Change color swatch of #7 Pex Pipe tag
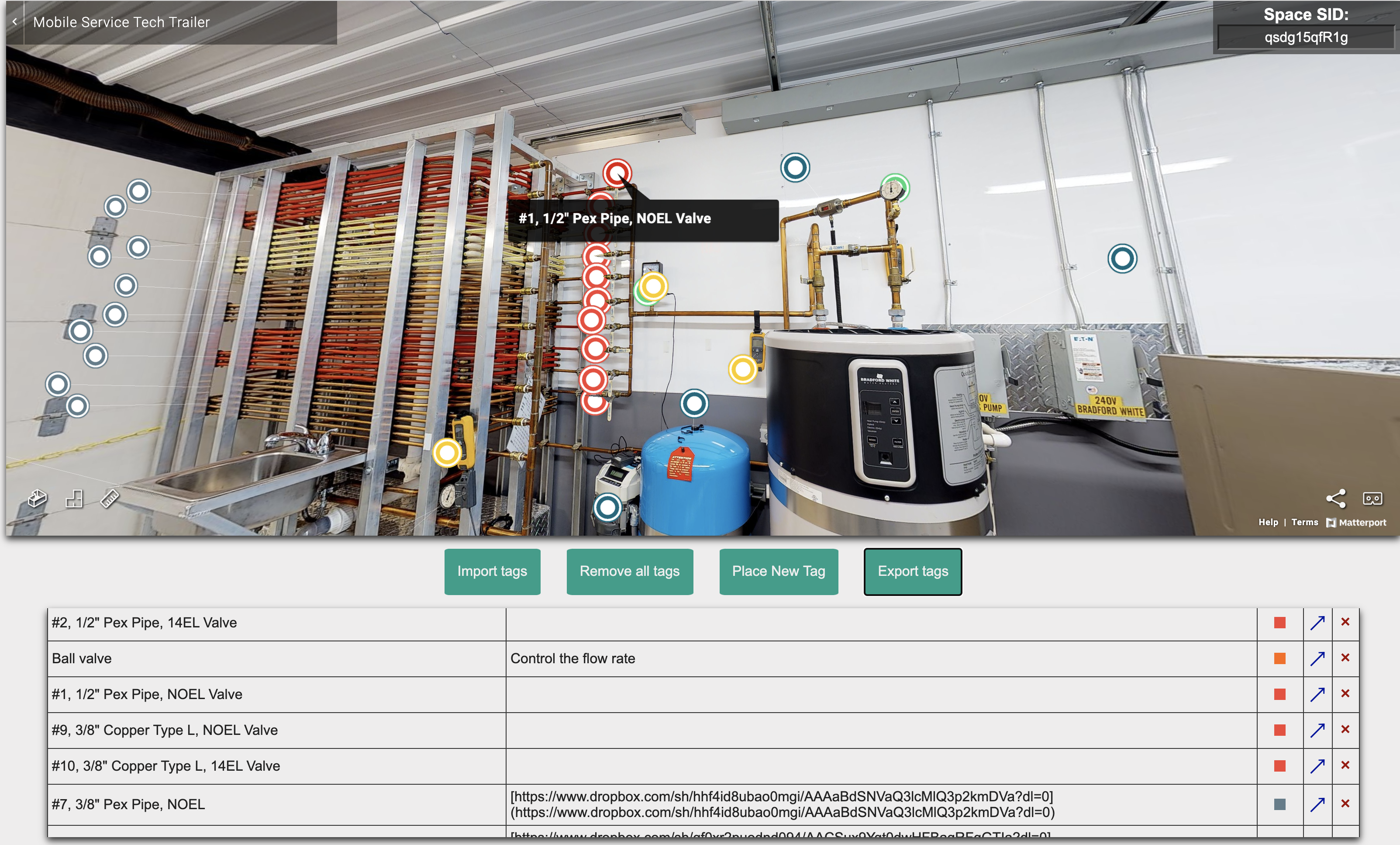Image resolution: width=1400 pixels, height=845 pixels. [1279, 804]
